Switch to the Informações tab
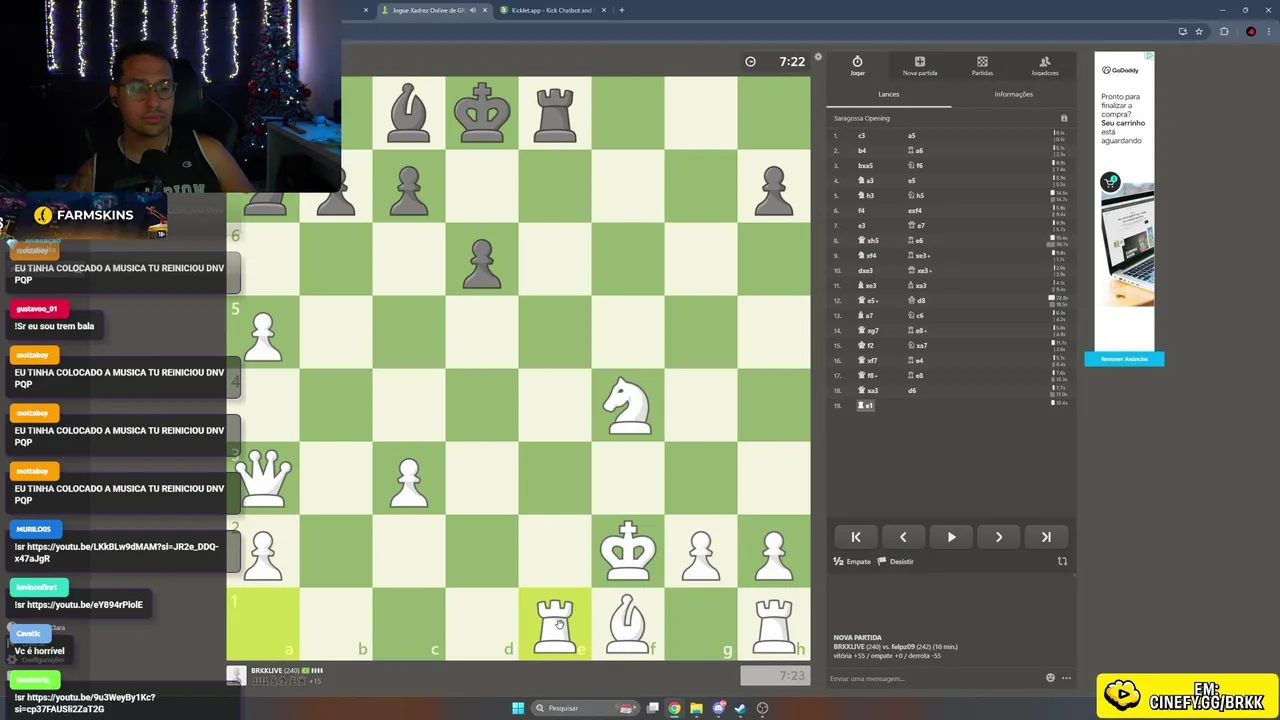 [x=1013, y=94]
